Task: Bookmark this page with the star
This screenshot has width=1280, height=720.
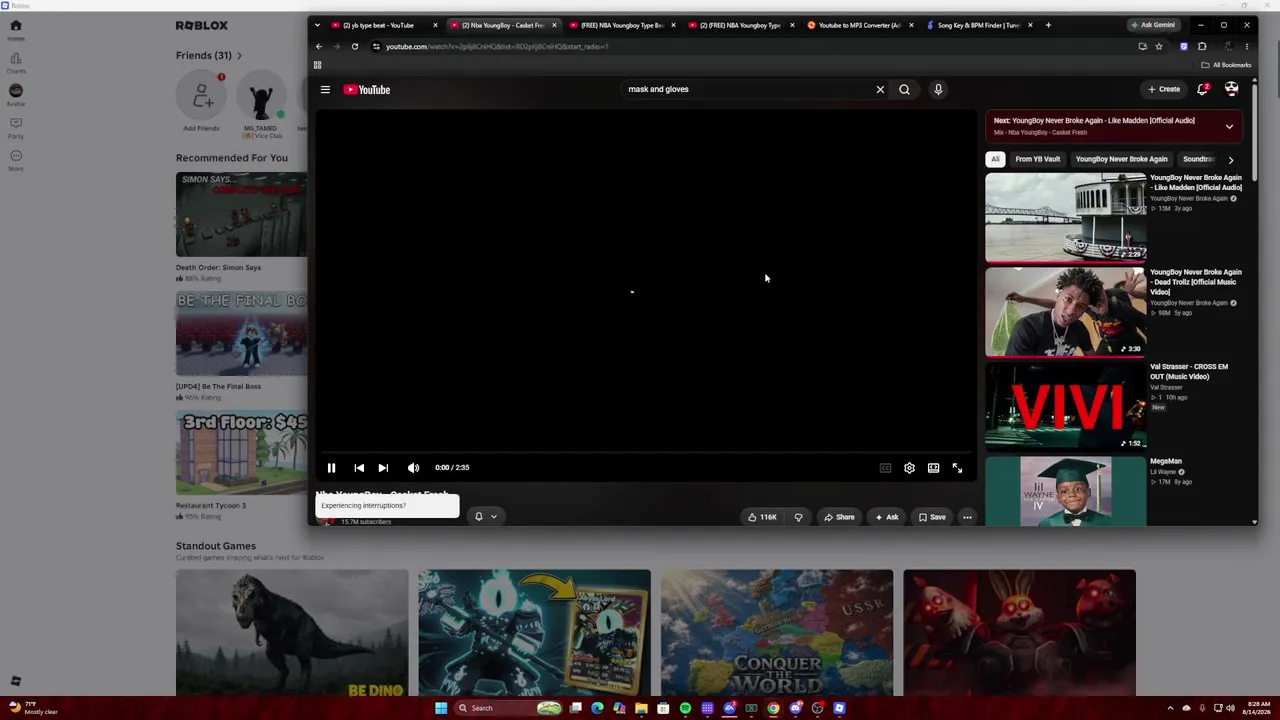Action: 1159,46
